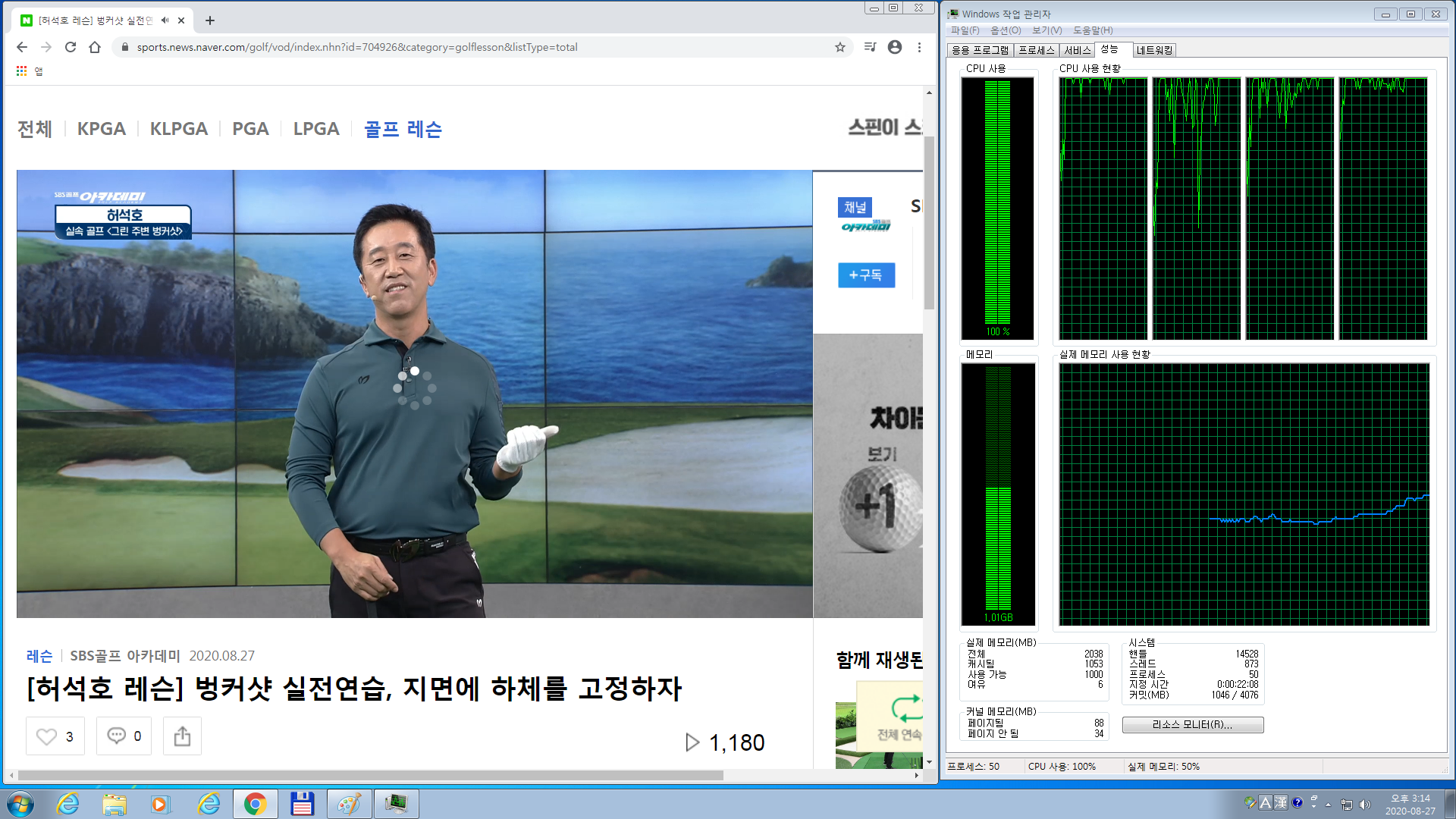
Task: Switch to the 응용 프로그램 tab
Action: [x=980, y=50]
